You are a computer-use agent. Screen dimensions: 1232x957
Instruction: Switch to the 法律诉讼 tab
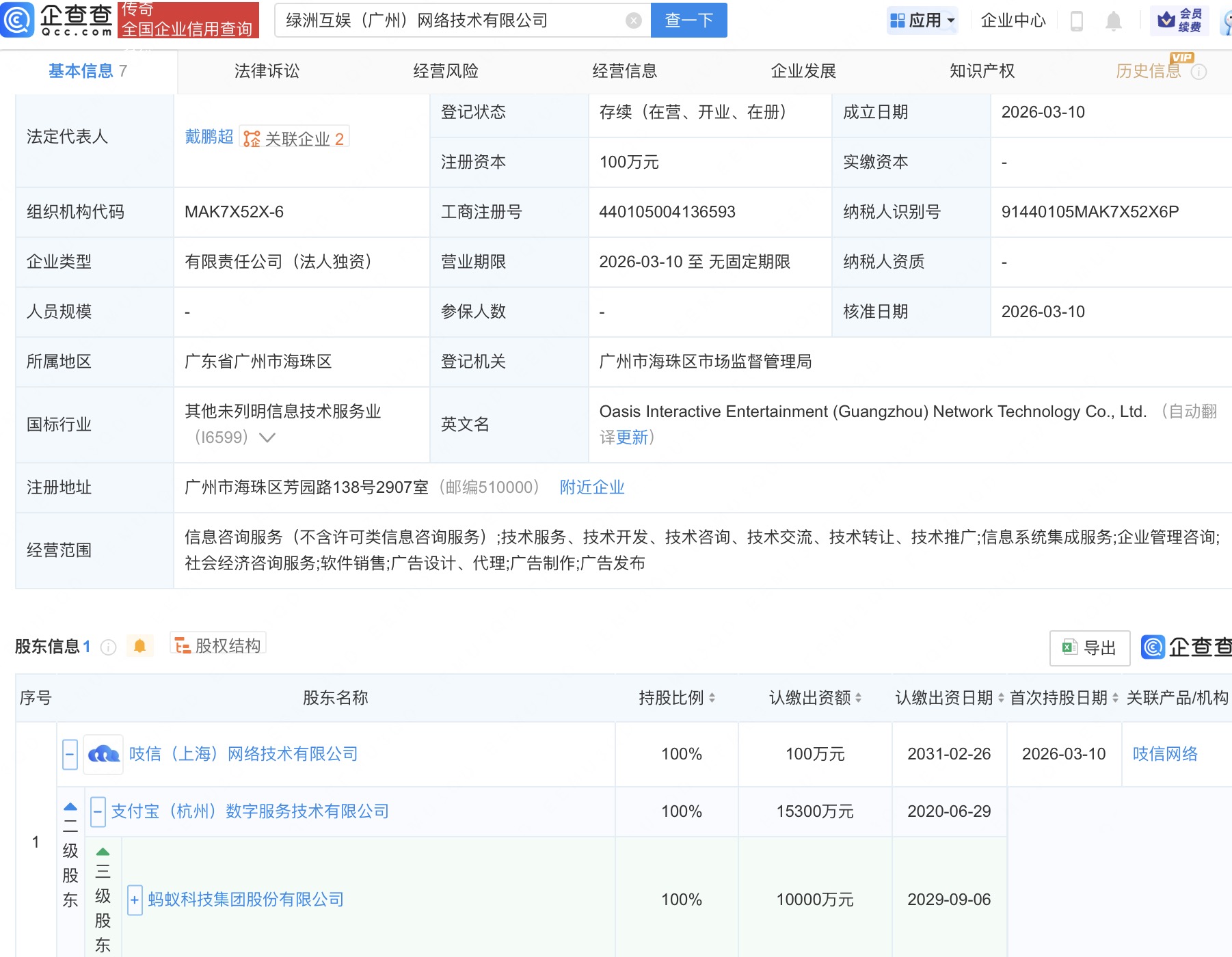(267, 71)
